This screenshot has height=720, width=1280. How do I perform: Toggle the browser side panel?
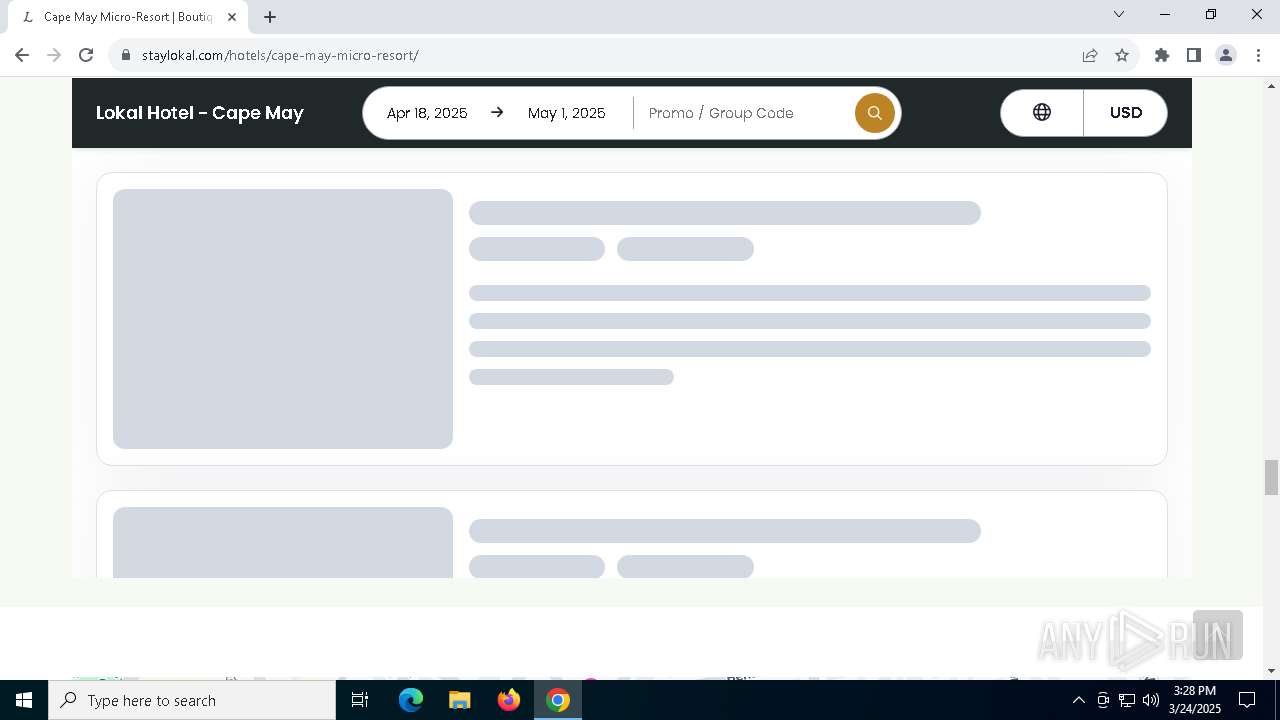(1194, 55)
